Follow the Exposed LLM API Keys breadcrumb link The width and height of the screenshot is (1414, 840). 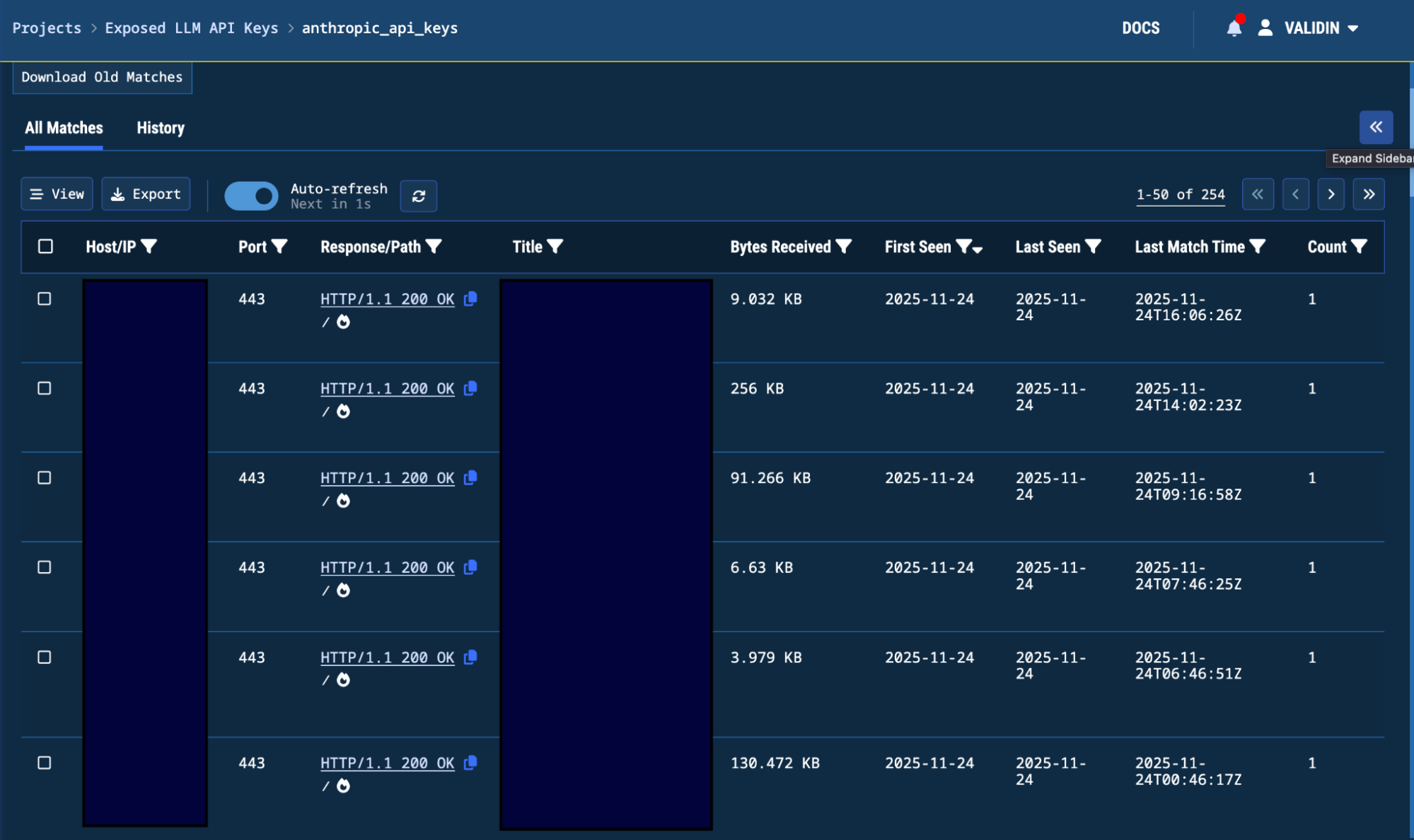(192, 28)
